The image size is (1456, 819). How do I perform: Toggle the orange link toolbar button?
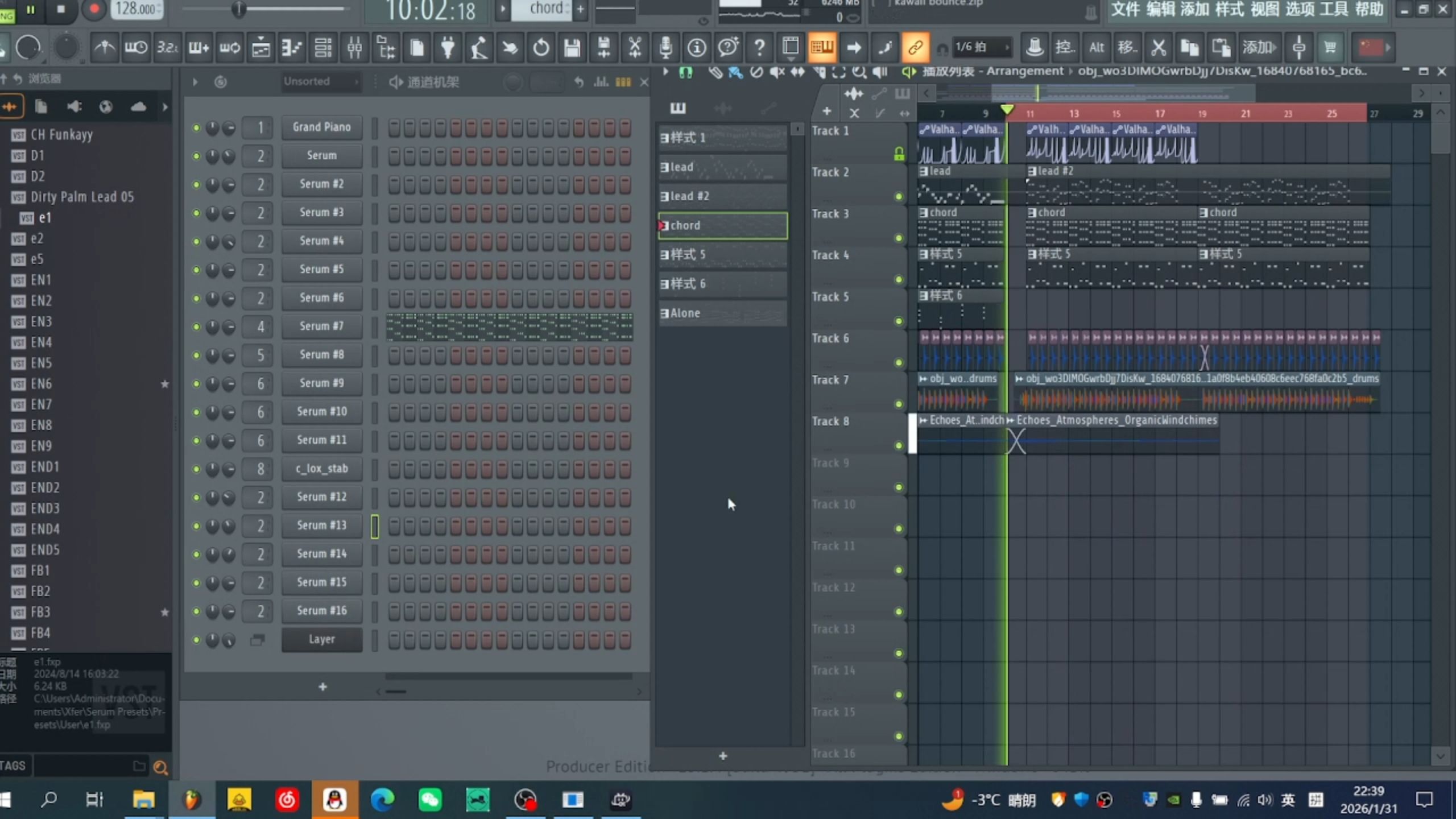[x=915, y=48]
